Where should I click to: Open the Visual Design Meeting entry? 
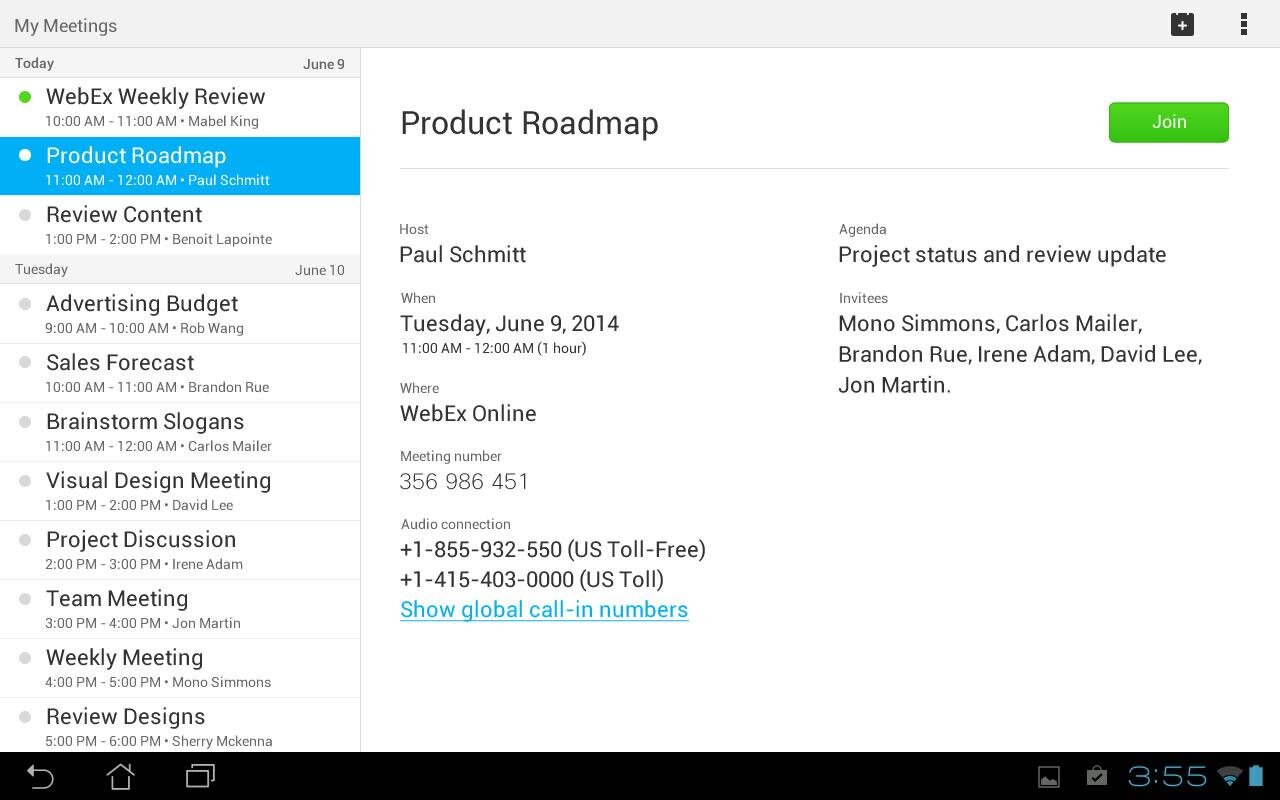180,491
